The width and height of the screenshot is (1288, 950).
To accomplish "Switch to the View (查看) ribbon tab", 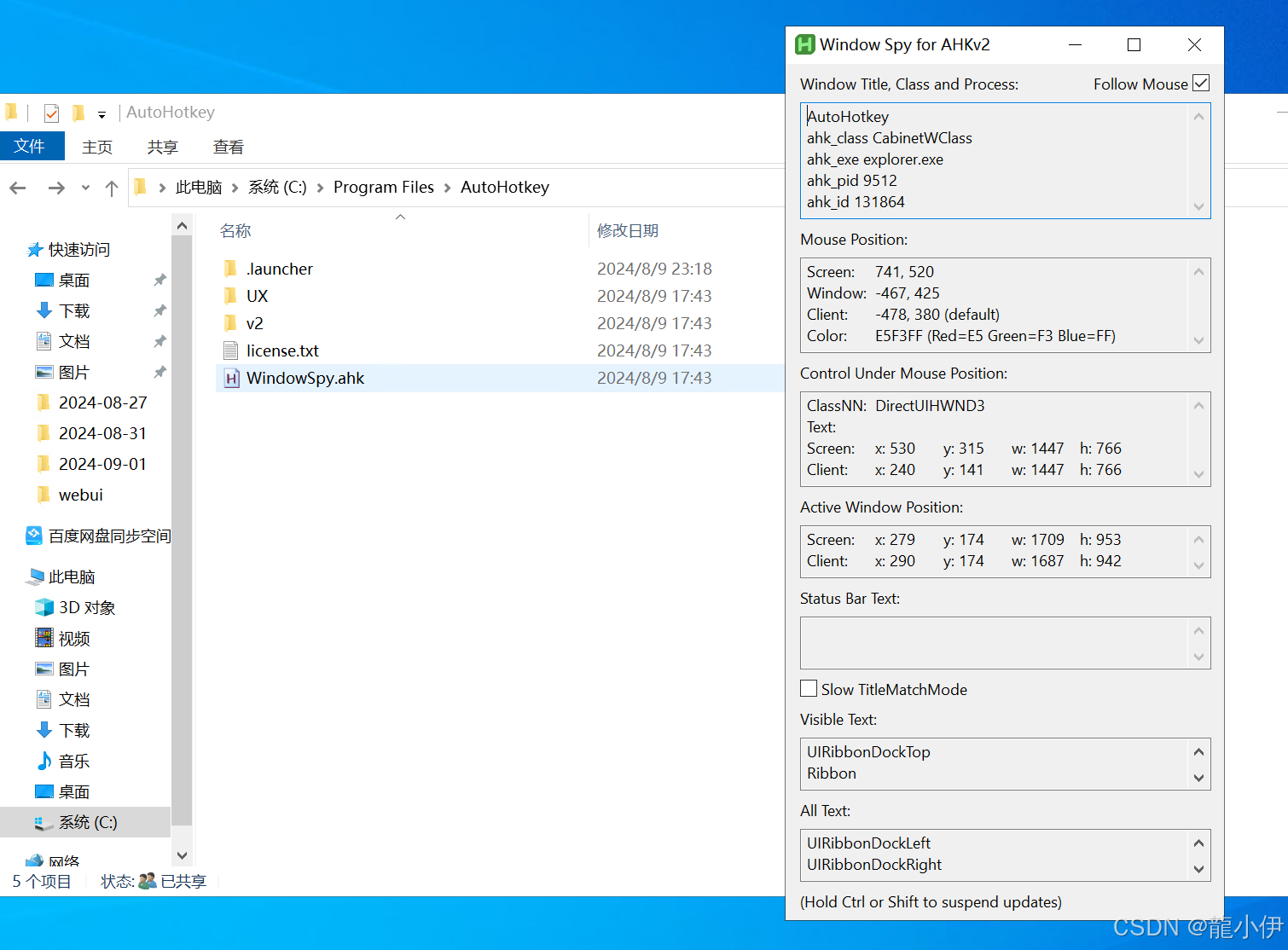I will (x=228, y=147).
